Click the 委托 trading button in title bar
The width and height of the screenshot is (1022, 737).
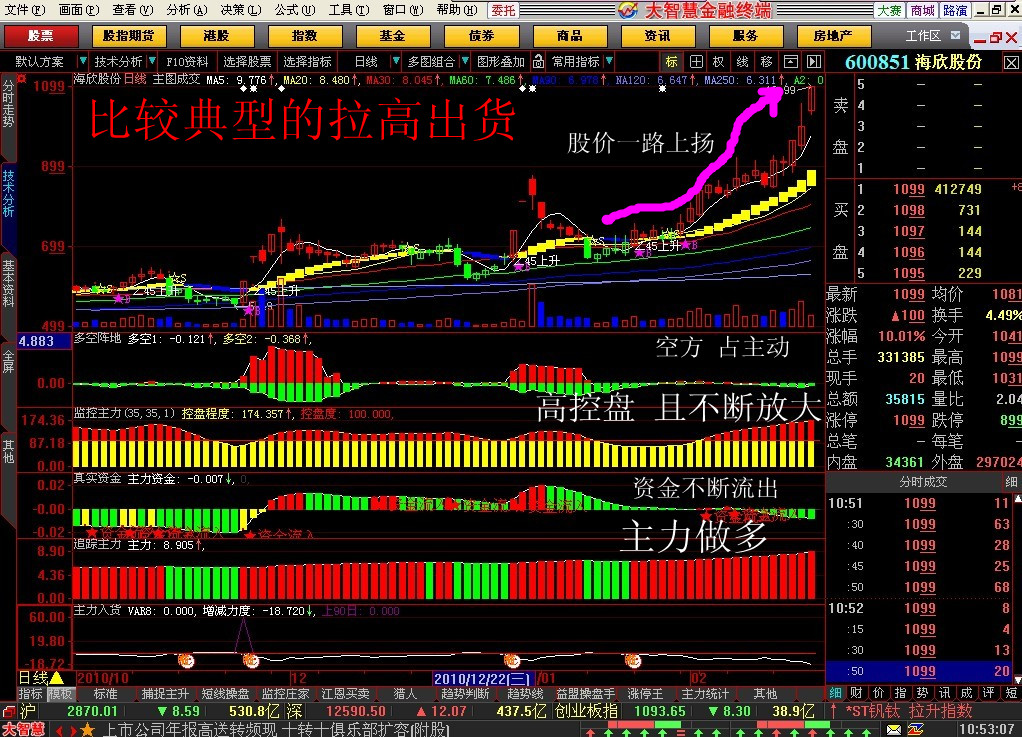503,10
